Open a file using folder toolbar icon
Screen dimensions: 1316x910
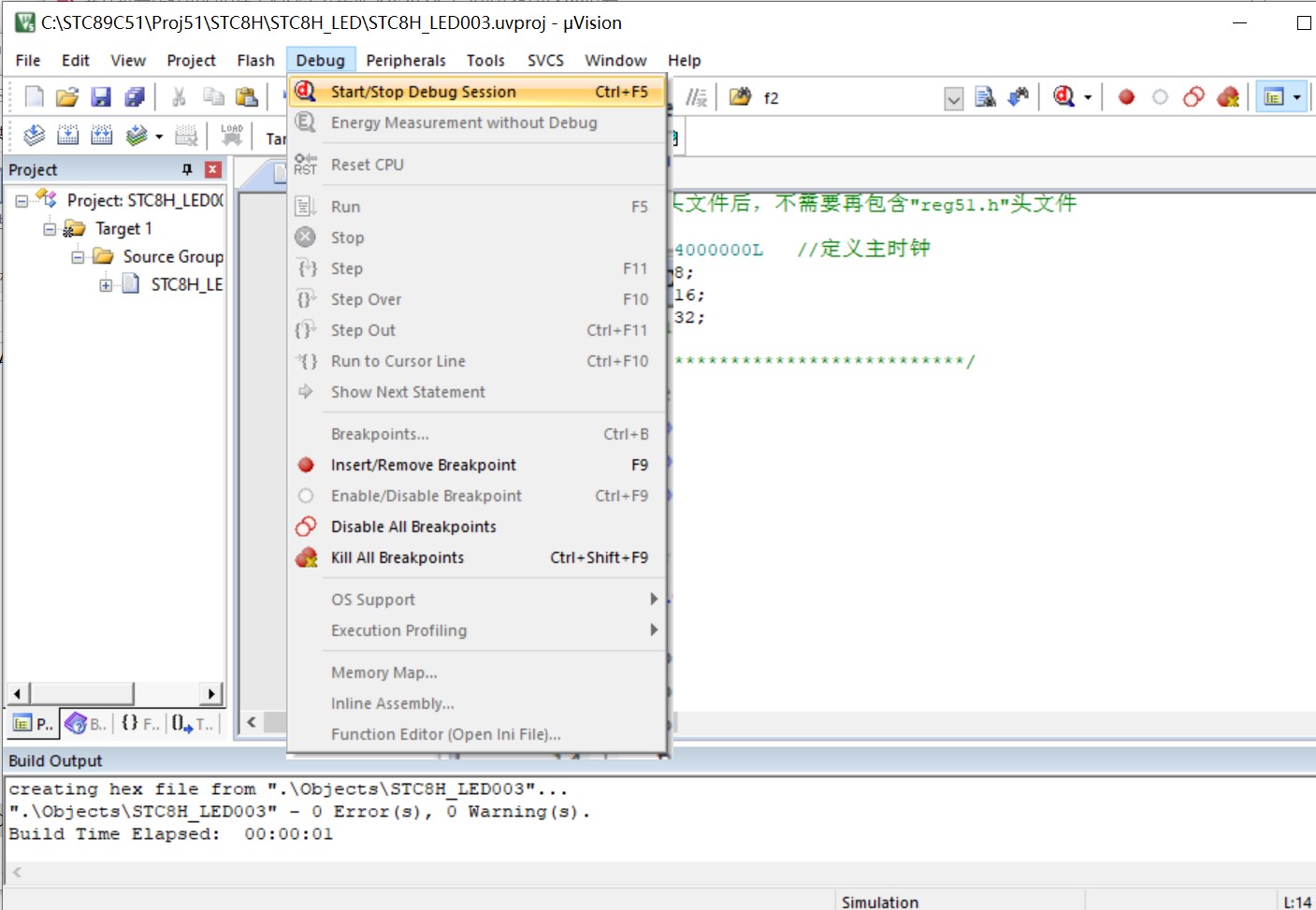(67, 96)
